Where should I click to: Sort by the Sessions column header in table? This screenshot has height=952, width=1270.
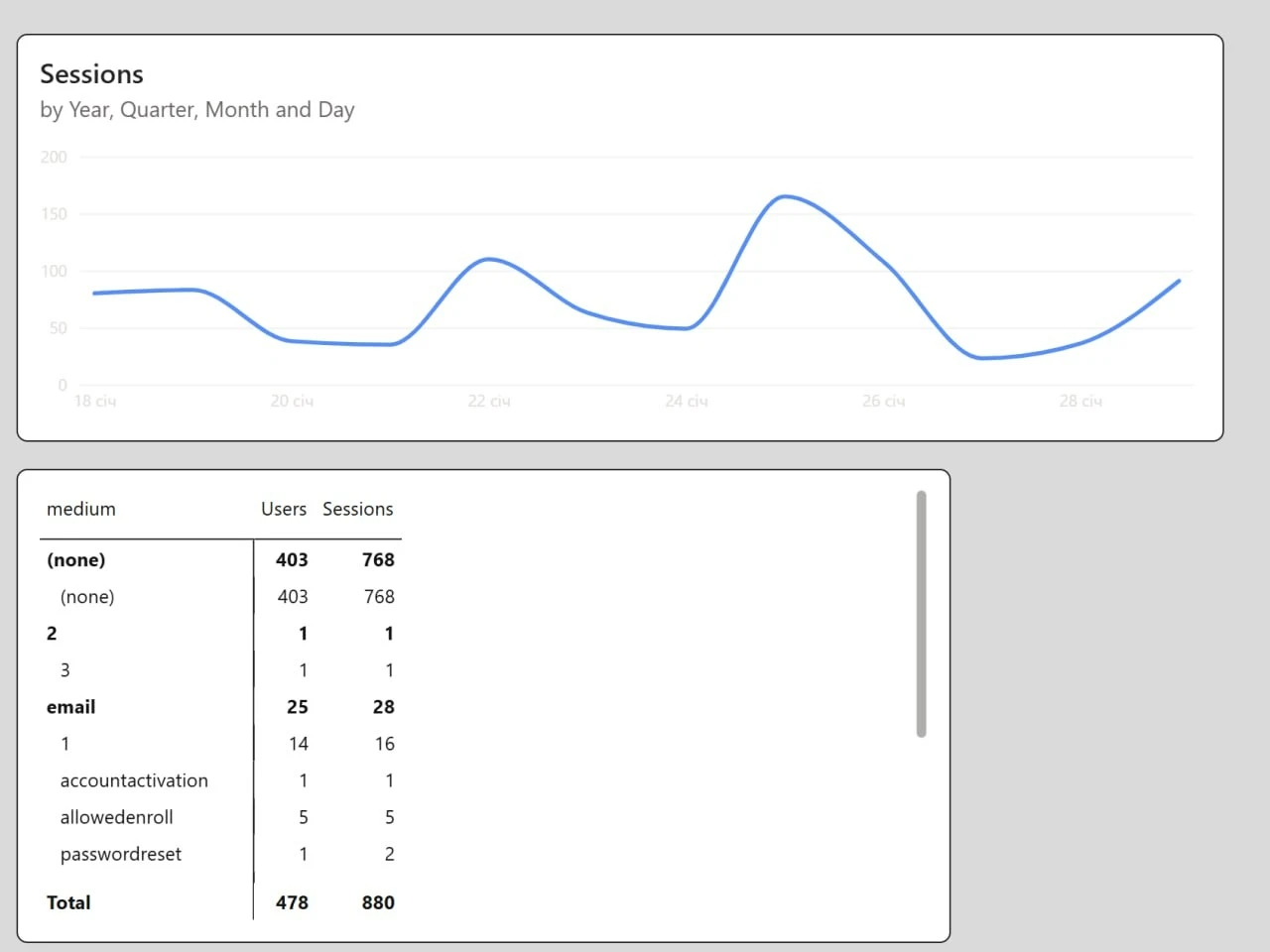pos(357,509)
